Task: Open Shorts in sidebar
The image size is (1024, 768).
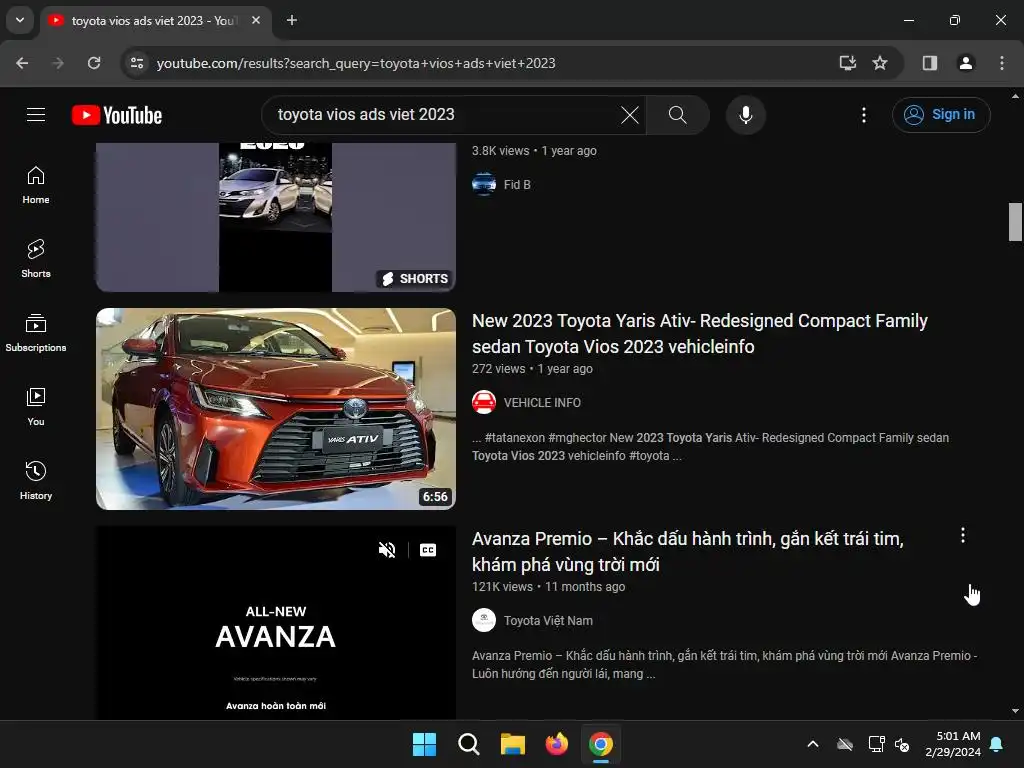Action: [36, 259]
